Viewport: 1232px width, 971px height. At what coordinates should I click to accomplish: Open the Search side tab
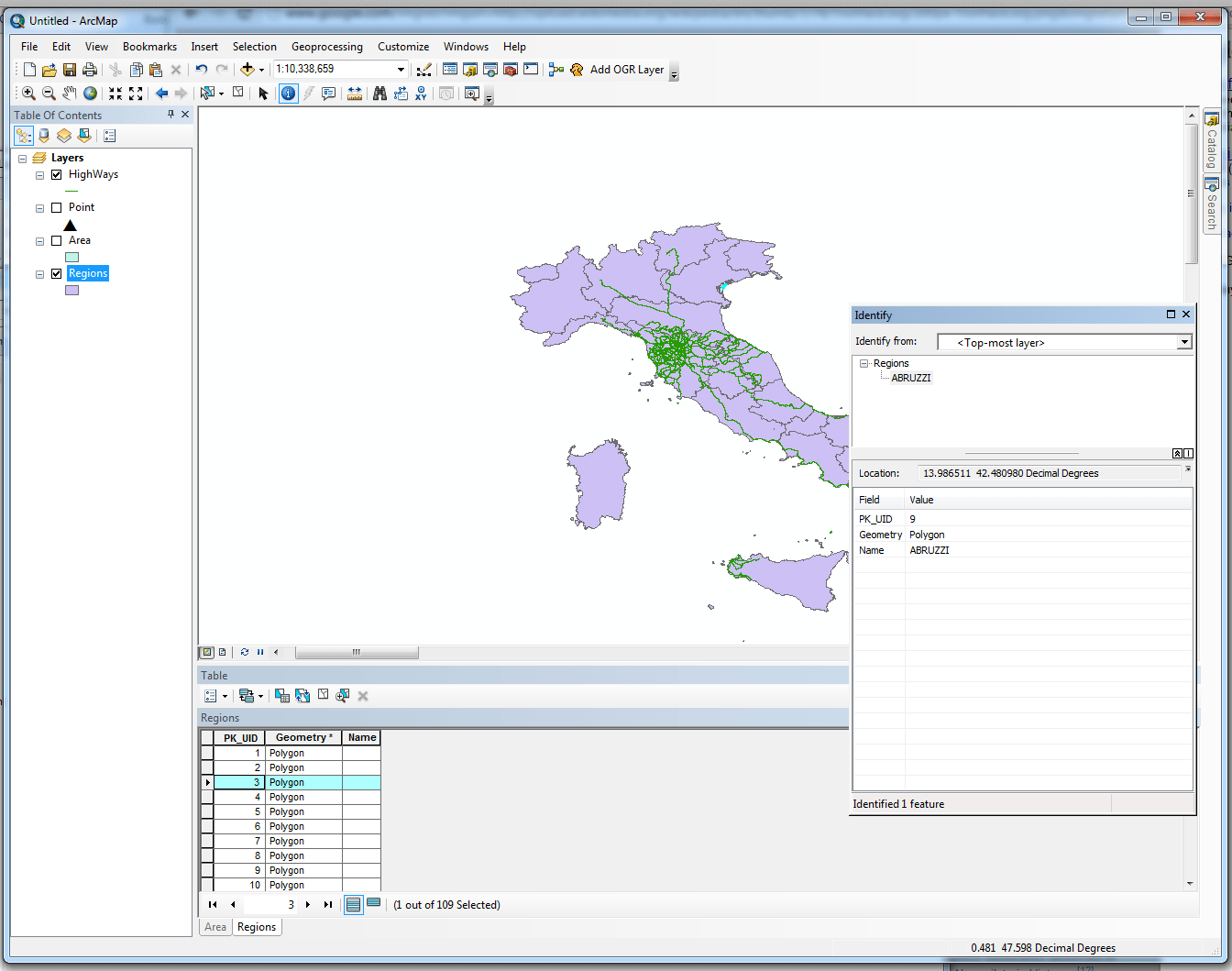[x=1212, y=204]
